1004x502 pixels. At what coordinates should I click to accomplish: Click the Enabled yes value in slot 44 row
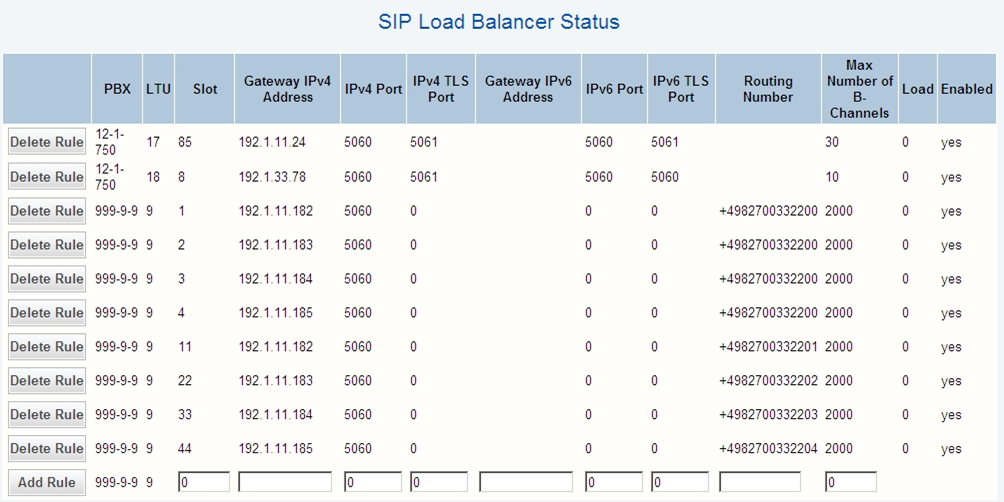[x=951, y=449]
